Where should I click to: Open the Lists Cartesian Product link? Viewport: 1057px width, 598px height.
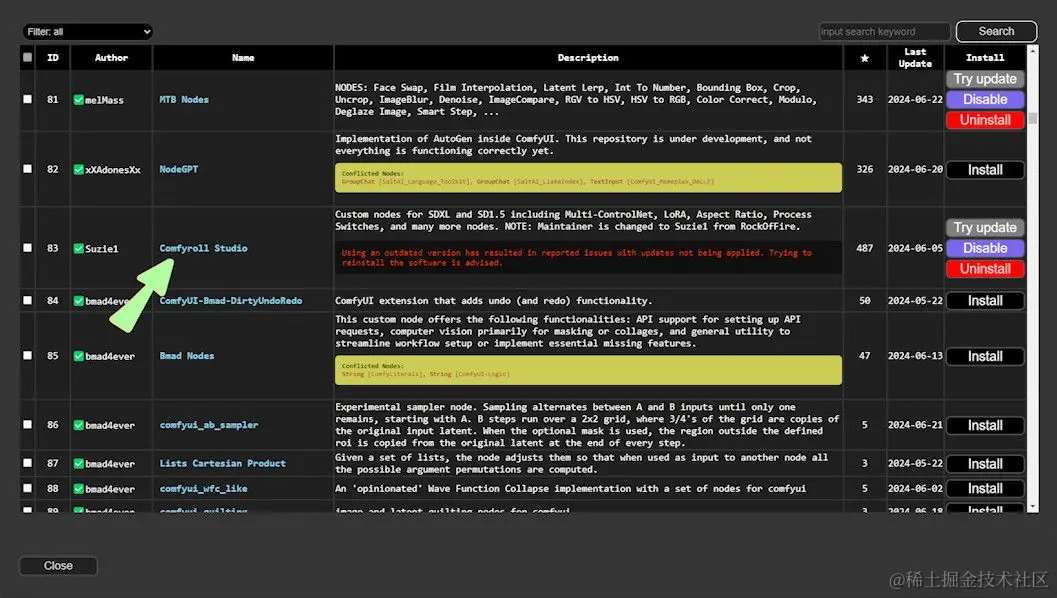222,463
